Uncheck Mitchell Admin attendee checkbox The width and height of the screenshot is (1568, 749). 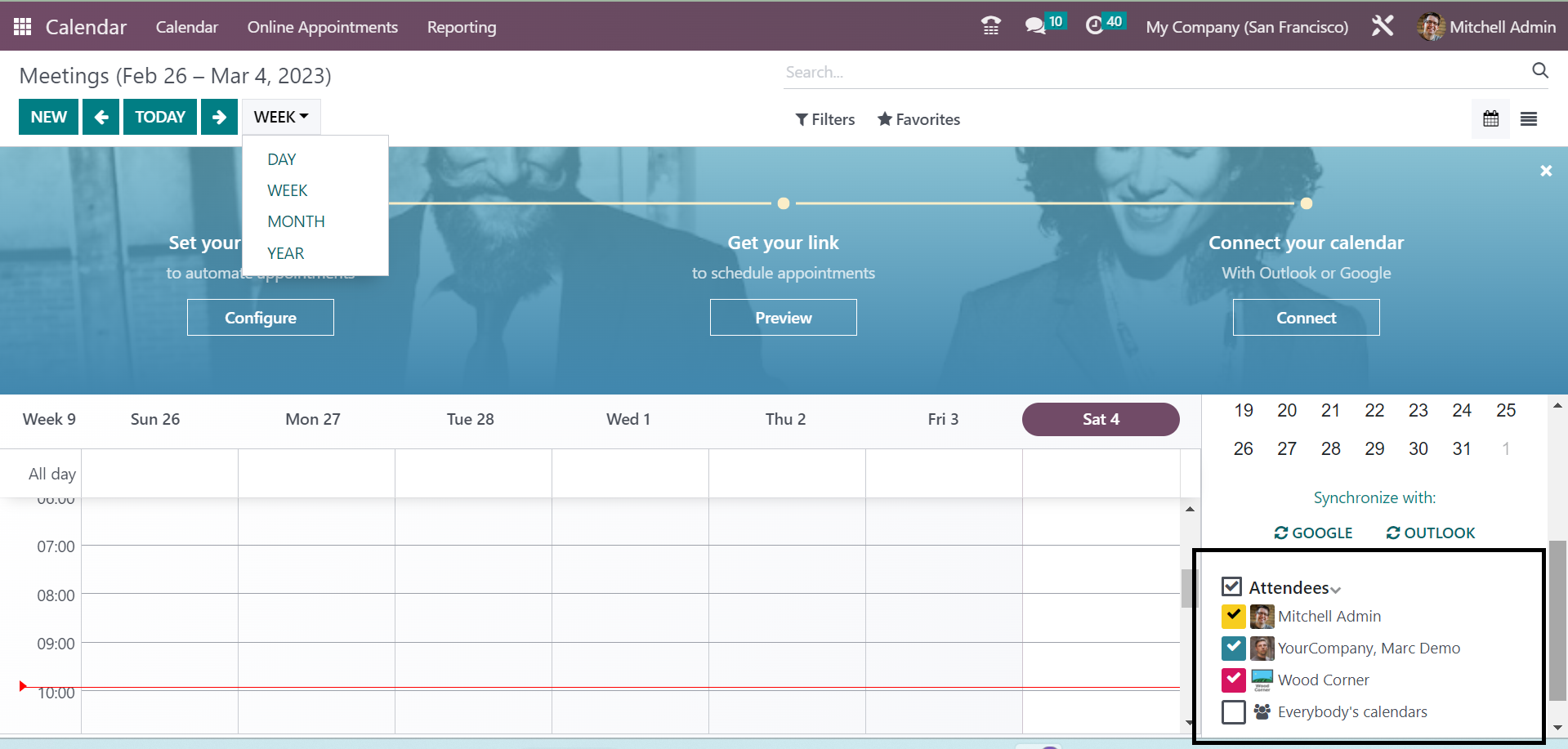tap(1233, 616)
